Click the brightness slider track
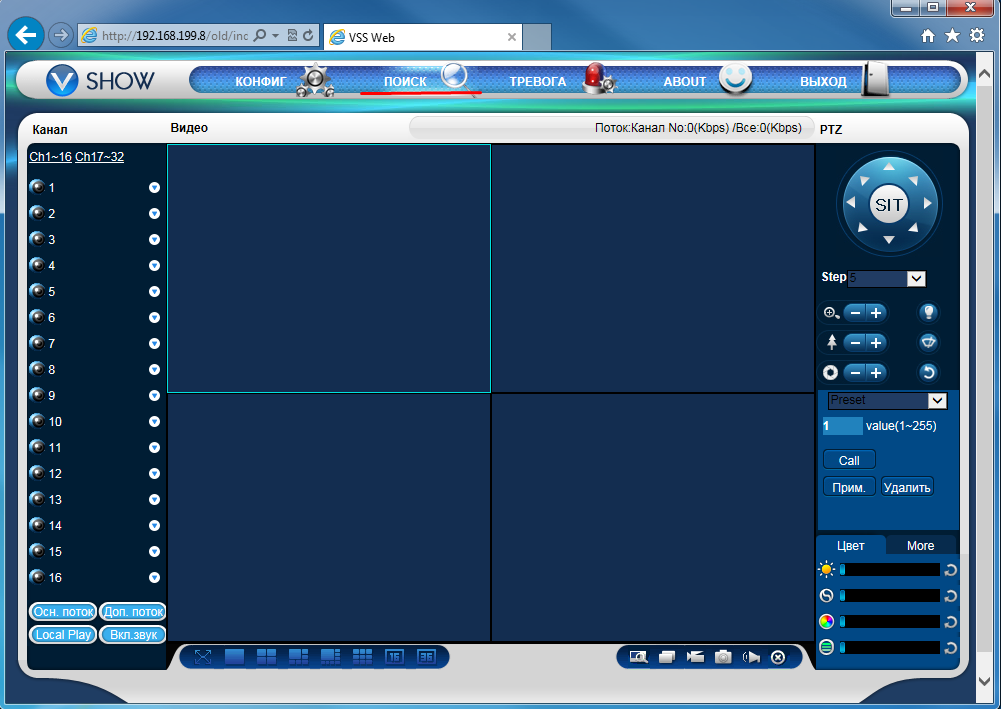The height and width of the screenshot is (709, 1001). (x=890, y=570)
